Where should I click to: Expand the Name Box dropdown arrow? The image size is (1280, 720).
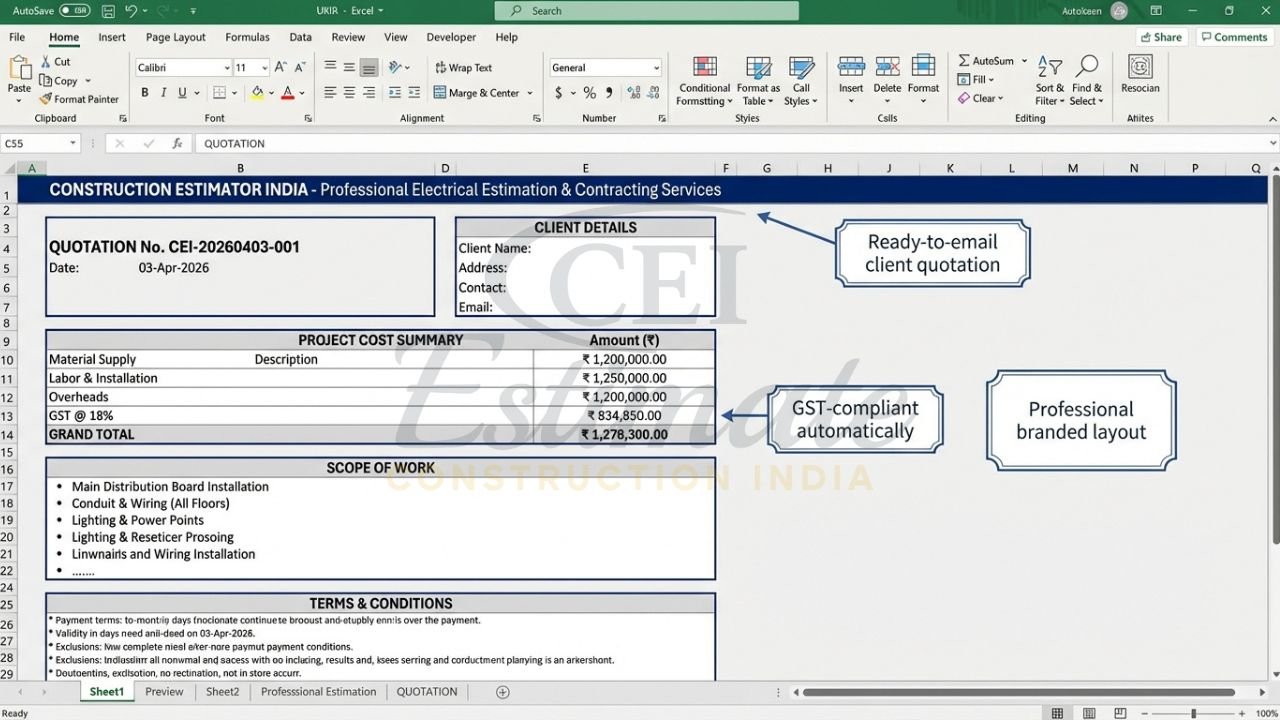[73, 144]
